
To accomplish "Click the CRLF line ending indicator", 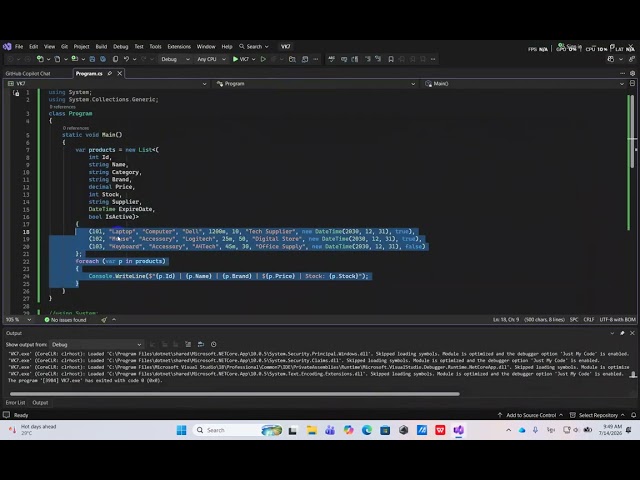I will (x=589, y=320).
